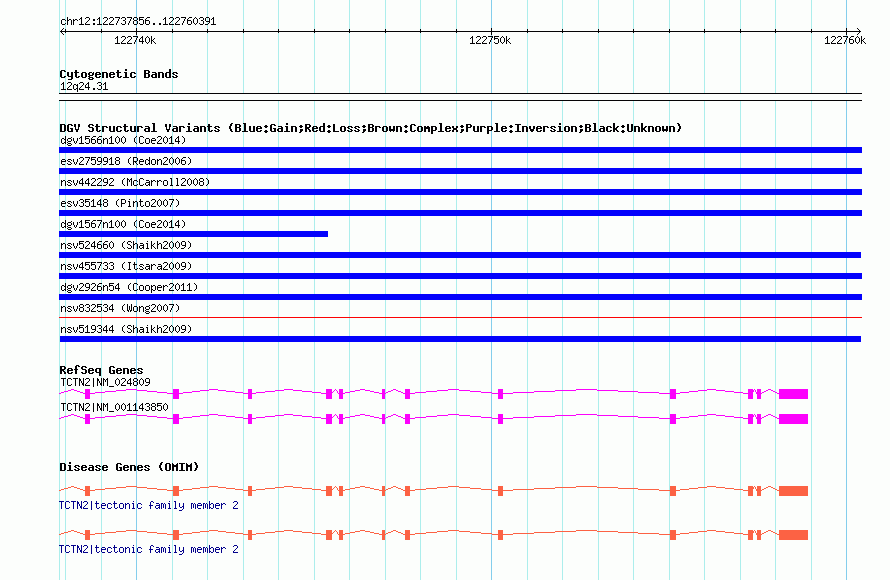Click the 122750k ruler tick label
The width and height of the screenshot is (890, 580).
[490, 40]
